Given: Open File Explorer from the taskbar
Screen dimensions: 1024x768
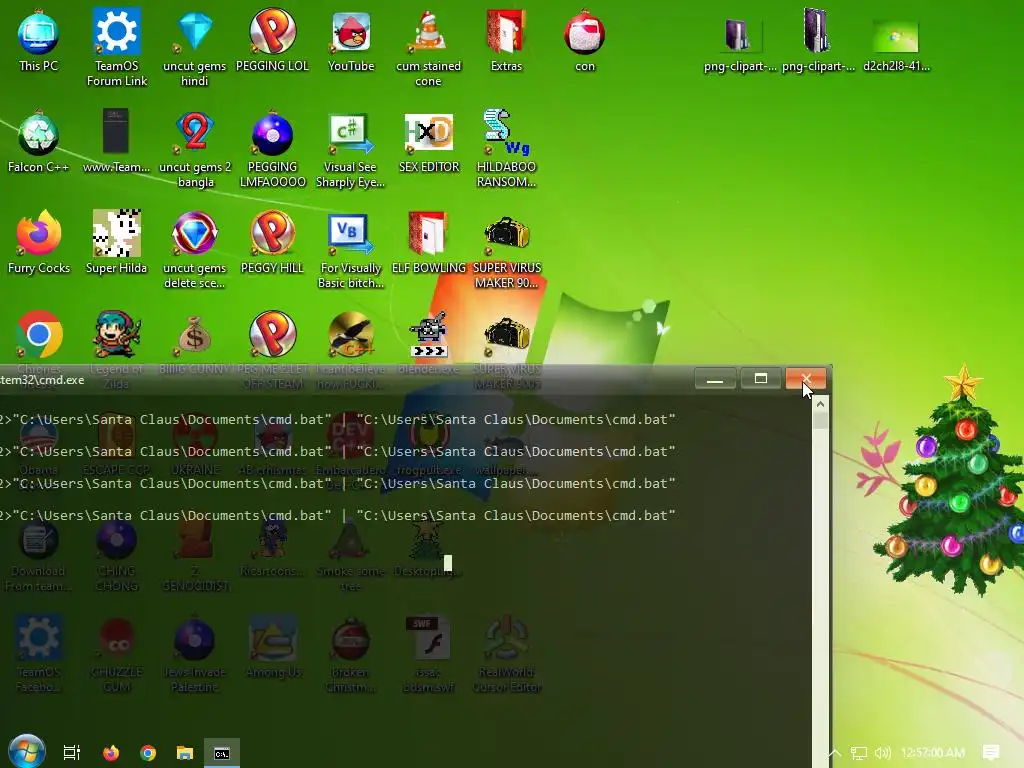Looking at the screenshot, I should [x=185, y=753].
